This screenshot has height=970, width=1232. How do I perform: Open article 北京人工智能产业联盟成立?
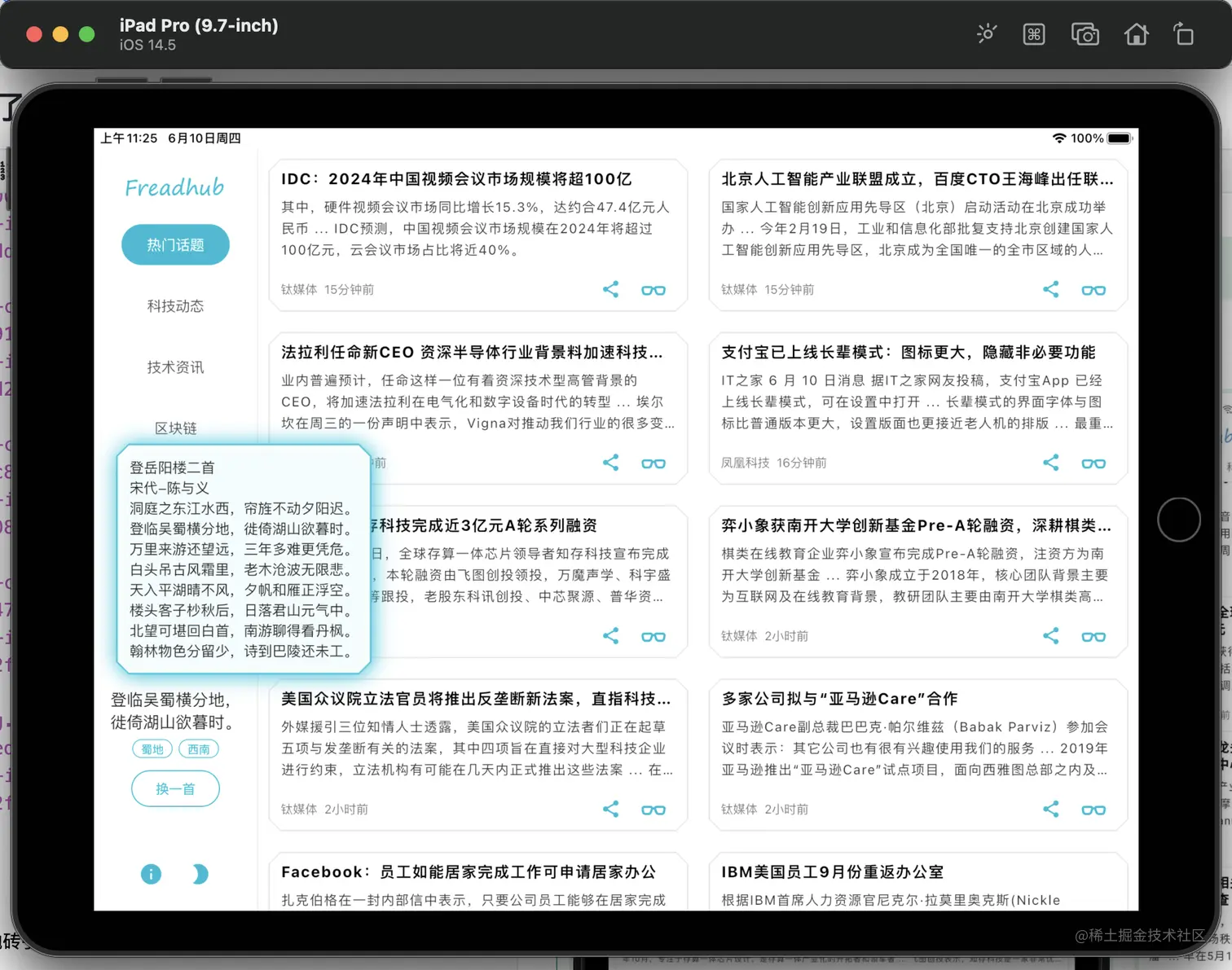918,235
